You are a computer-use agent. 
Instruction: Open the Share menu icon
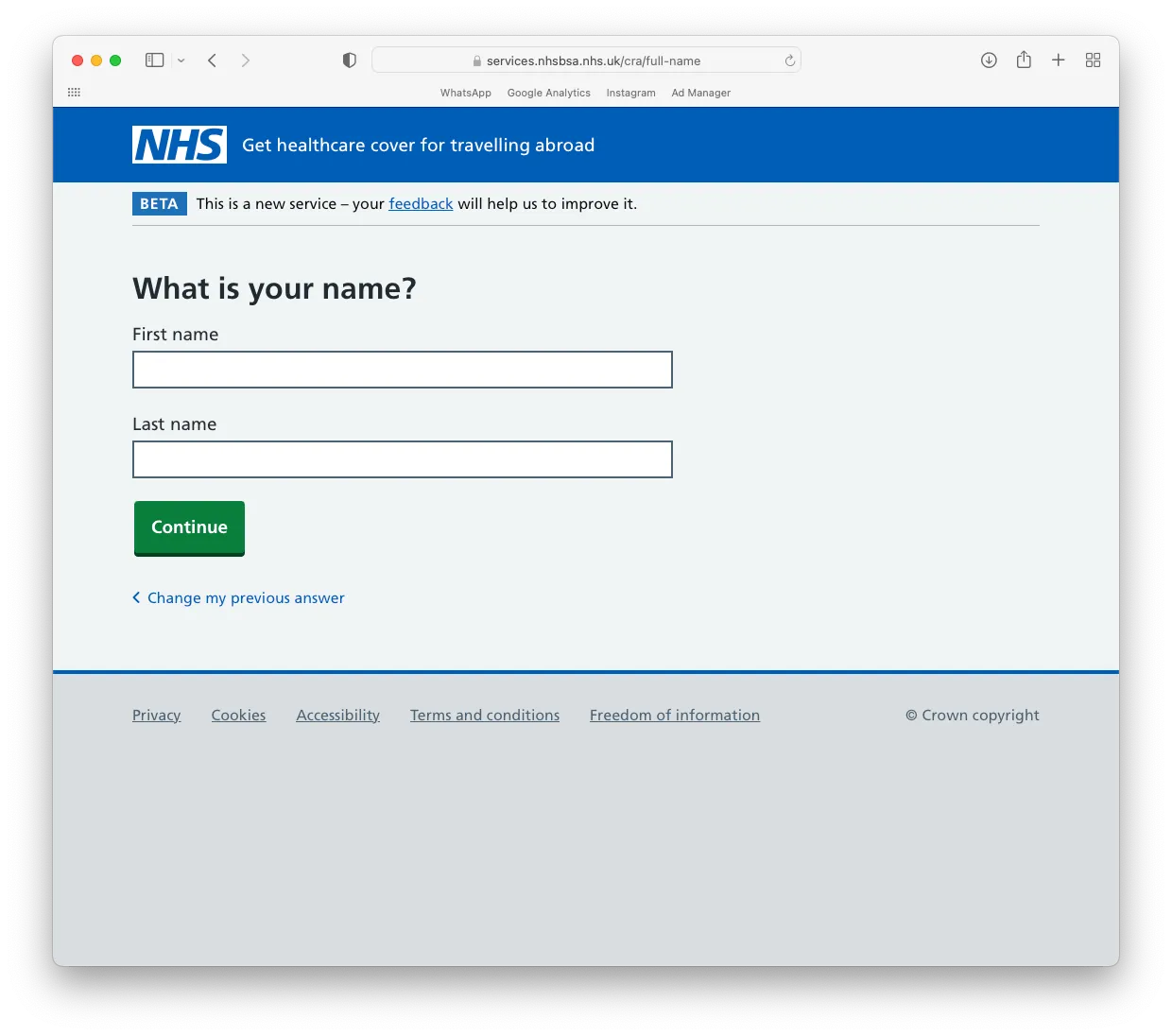(x=1024, y=60)
